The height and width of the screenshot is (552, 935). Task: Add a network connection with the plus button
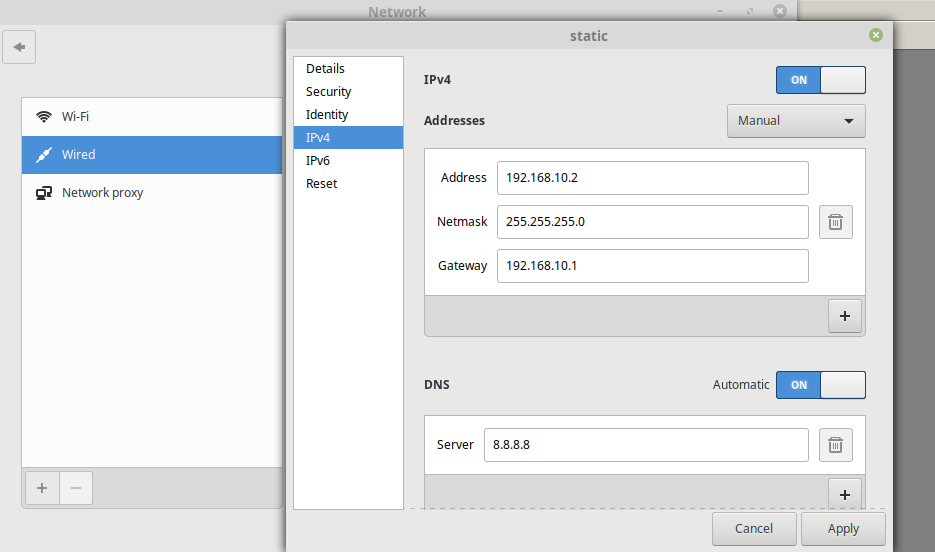pyautogui.click(x=42, y=488)
